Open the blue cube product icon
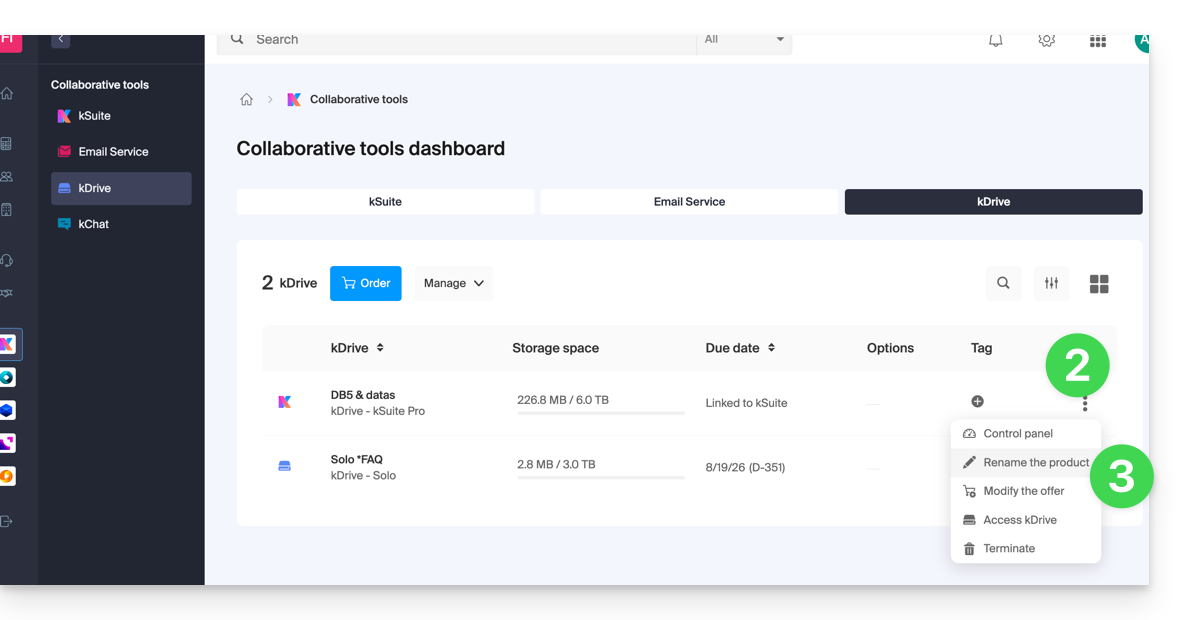 click(x=7, y=410)
